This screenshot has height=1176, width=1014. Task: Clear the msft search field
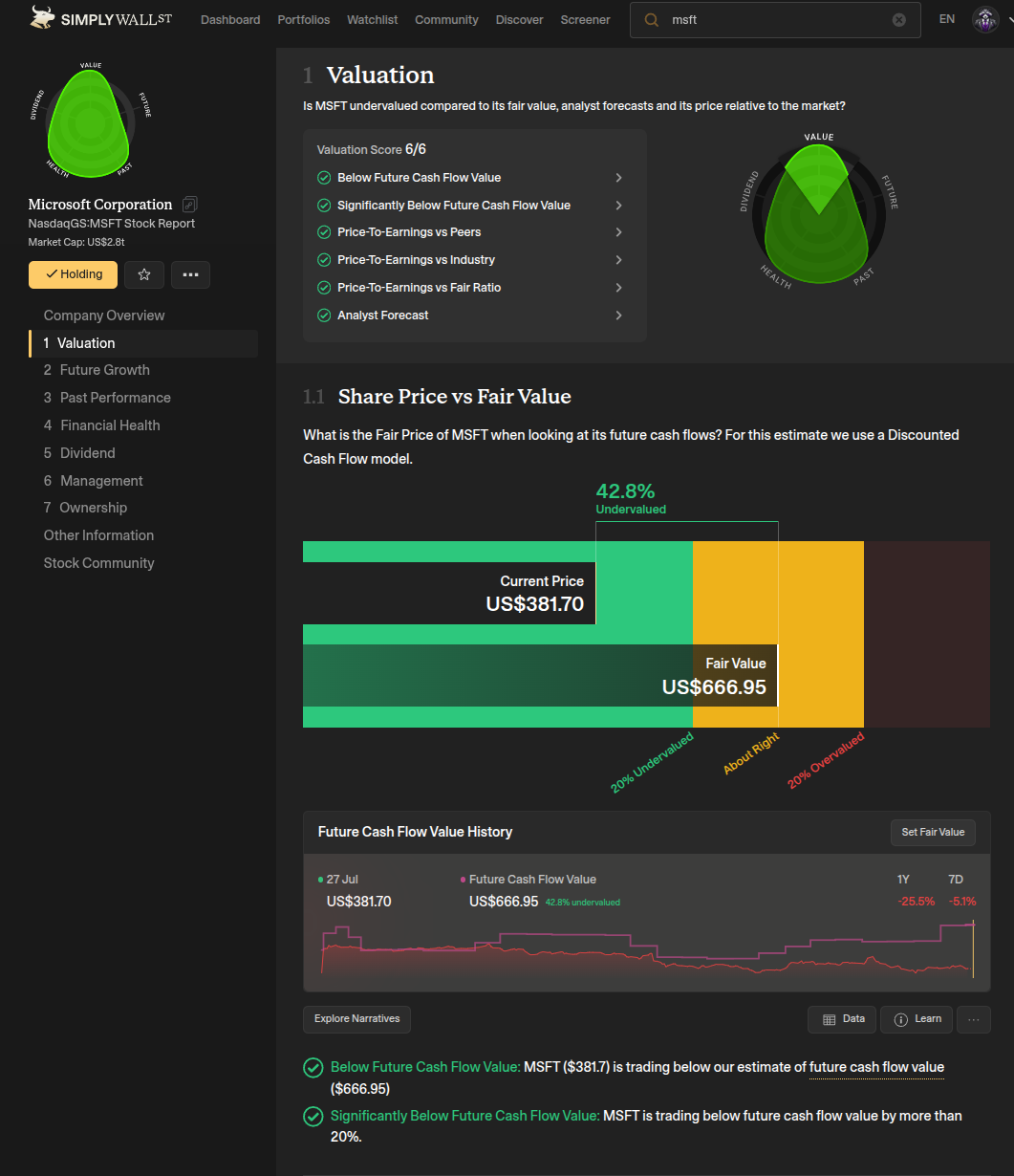(898, 20)
